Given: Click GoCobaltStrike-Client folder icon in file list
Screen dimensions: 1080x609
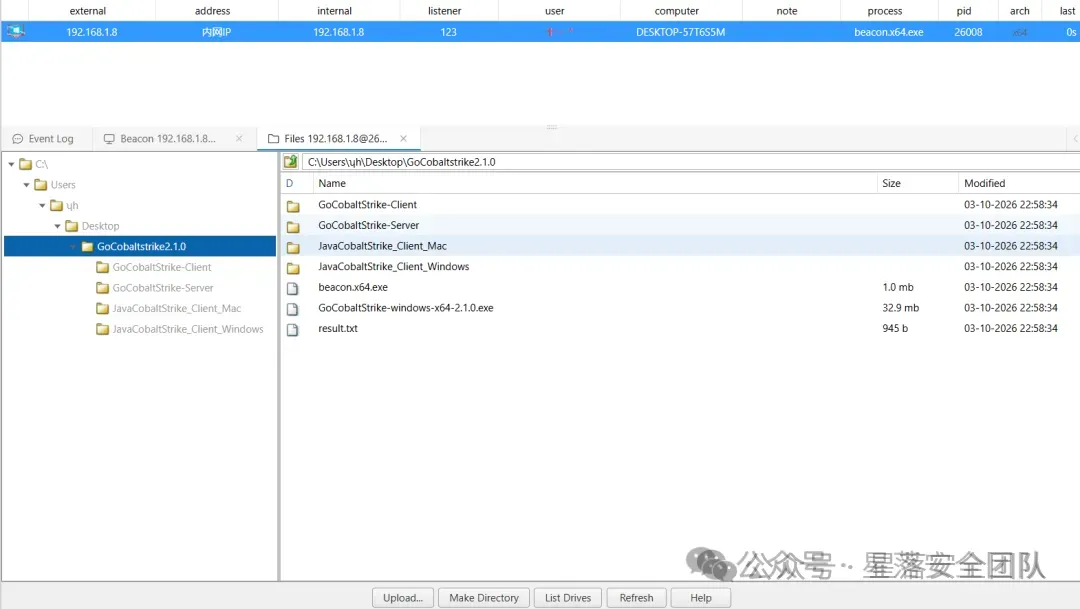Looking at the screenshot, I should pyautogui.click(x=293, y=206).
